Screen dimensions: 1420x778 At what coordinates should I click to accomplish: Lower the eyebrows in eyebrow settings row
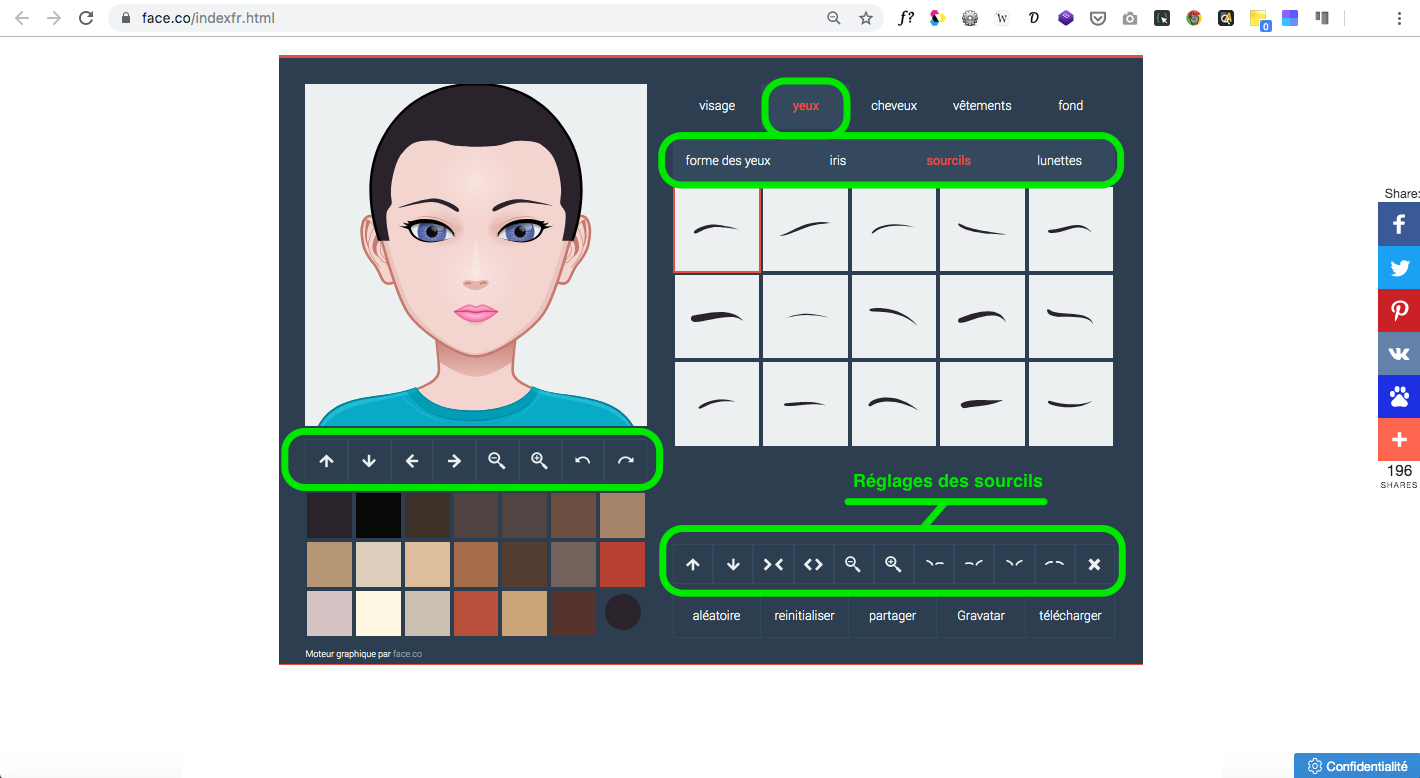coord(733,564)
